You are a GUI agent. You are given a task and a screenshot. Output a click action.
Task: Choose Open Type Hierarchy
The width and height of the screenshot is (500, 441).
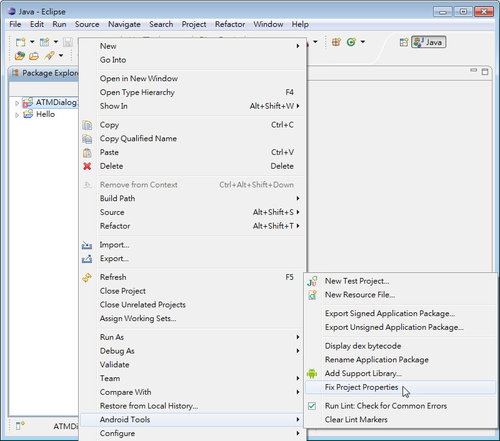(193, 92)
